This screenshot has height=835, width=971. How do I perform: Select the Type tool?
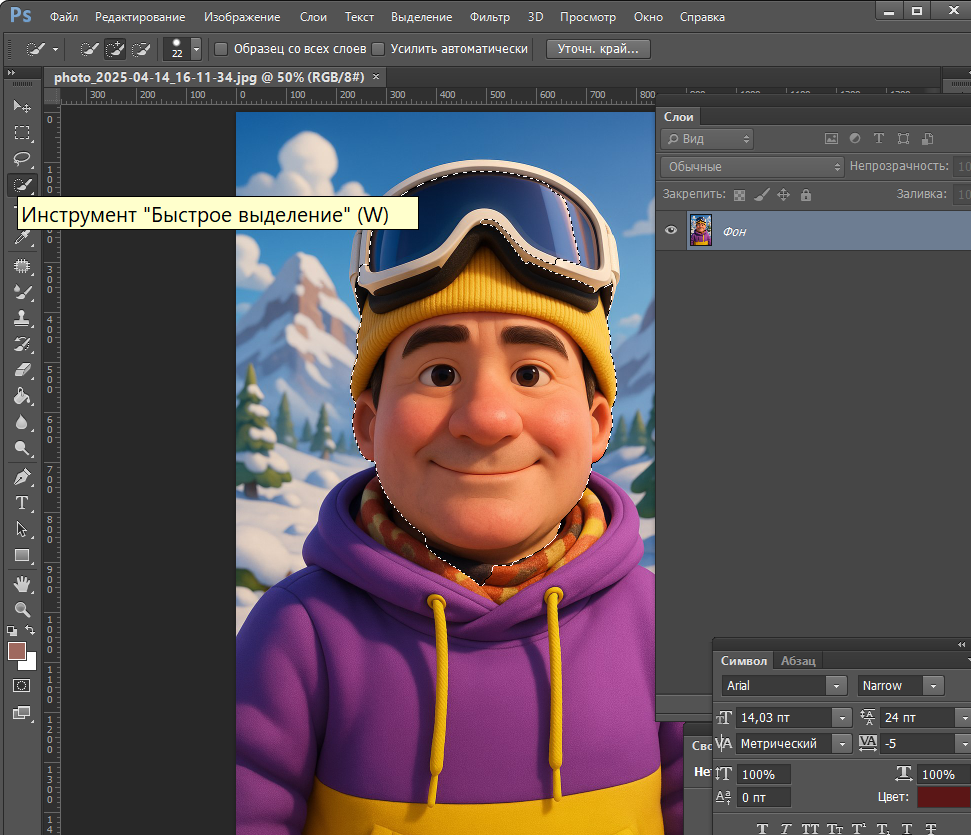click(22, 503)
